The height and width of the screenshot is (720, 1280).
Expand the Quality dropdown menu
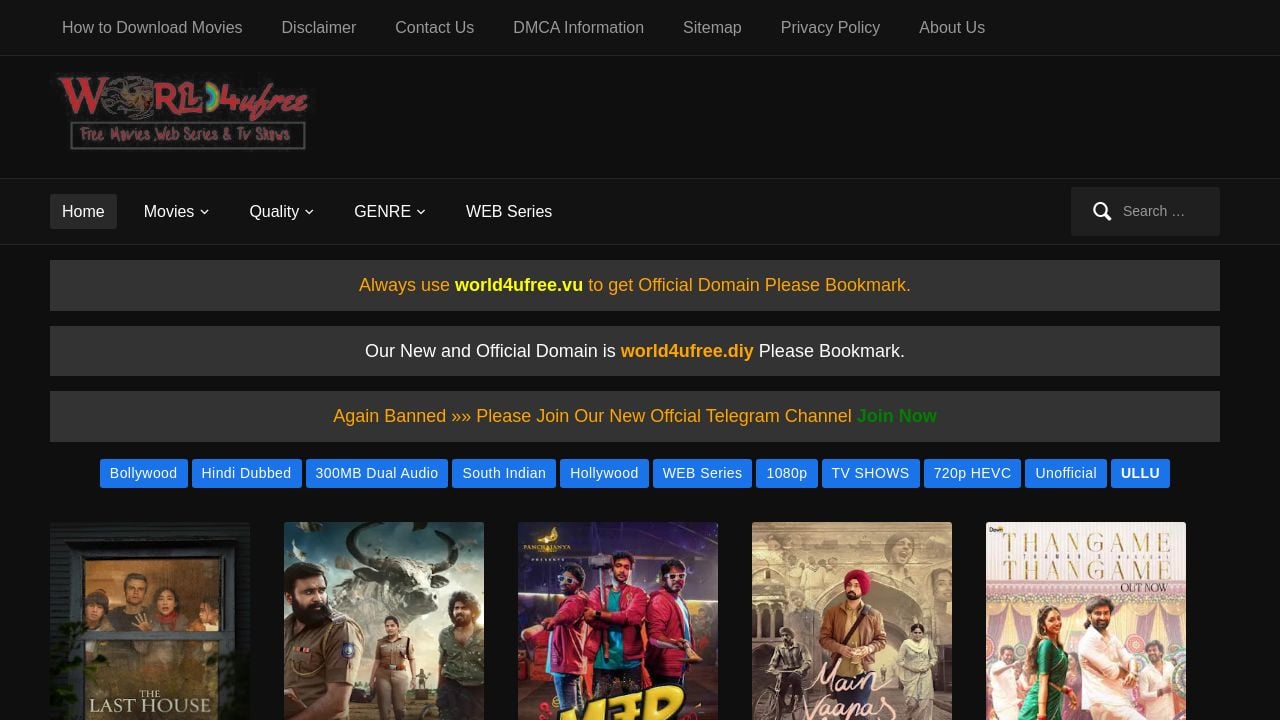(x=282, y=211)
